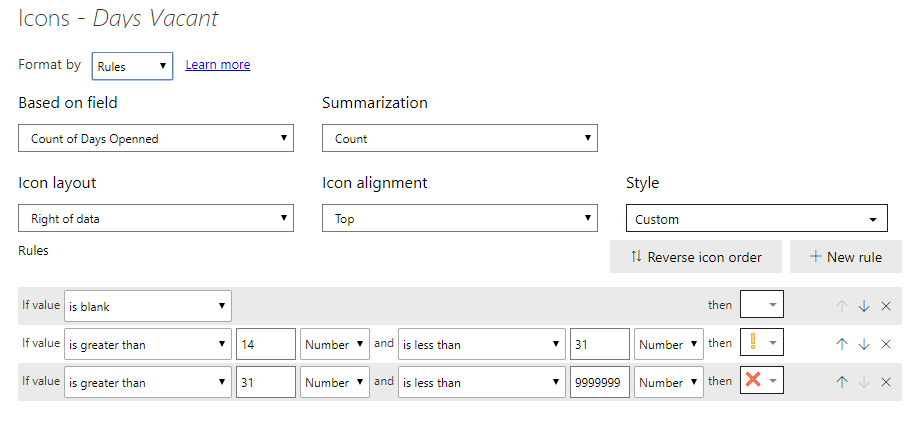The height and width of the screenshot is (425, 910).
Task: Move the 14 to 31 rule up
Action: (x=842, y=344)
